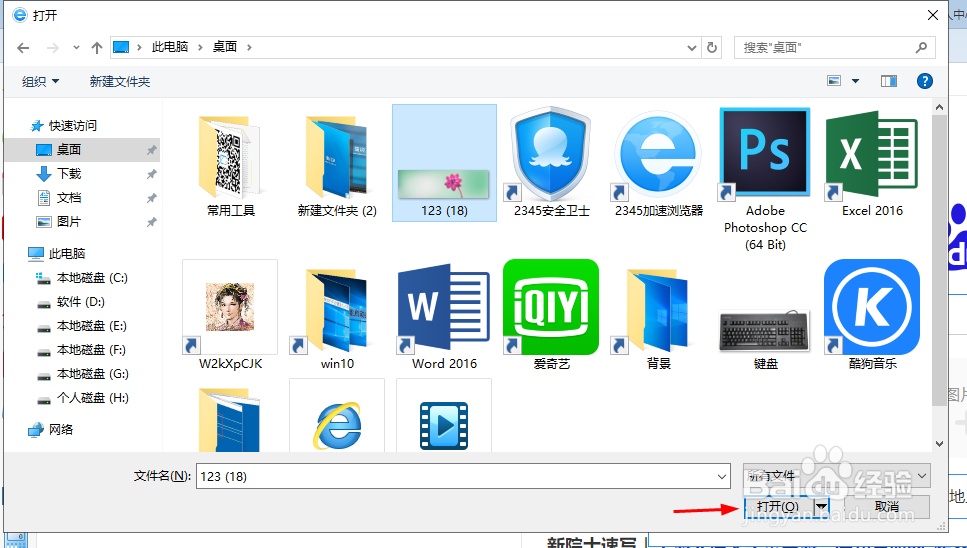
Task: Open 本地磁盘 (G:) drive
Action: (x=93, y=374)
